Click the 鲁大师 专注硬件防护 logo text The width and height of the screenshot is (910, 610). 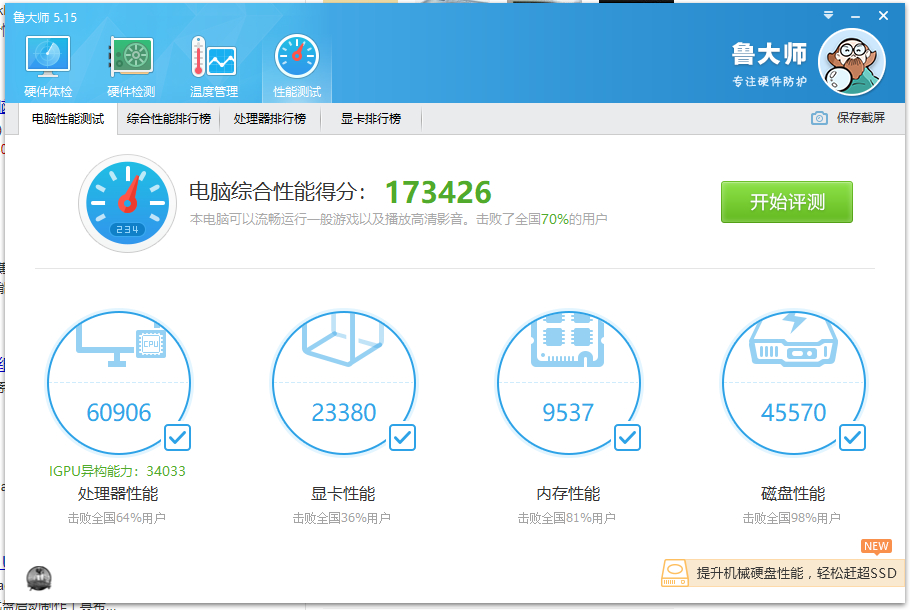click(769, 64)
